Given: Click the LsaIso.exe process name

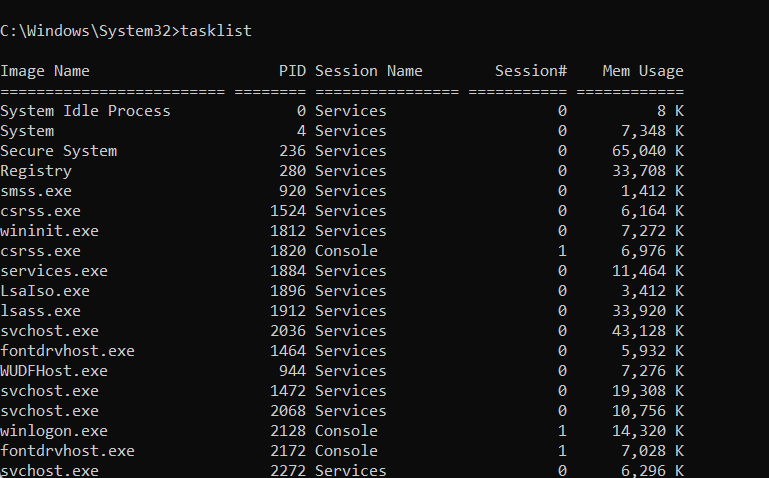Looking at the screenshot, I should click(45, 291).
